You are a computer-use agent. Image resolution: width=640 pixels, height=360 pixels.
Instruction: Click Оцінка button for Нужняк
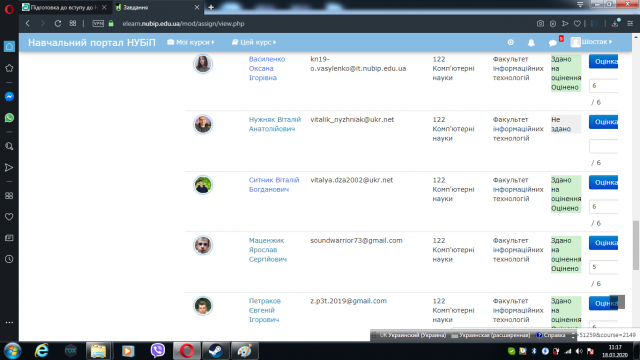tap(603, 122)
